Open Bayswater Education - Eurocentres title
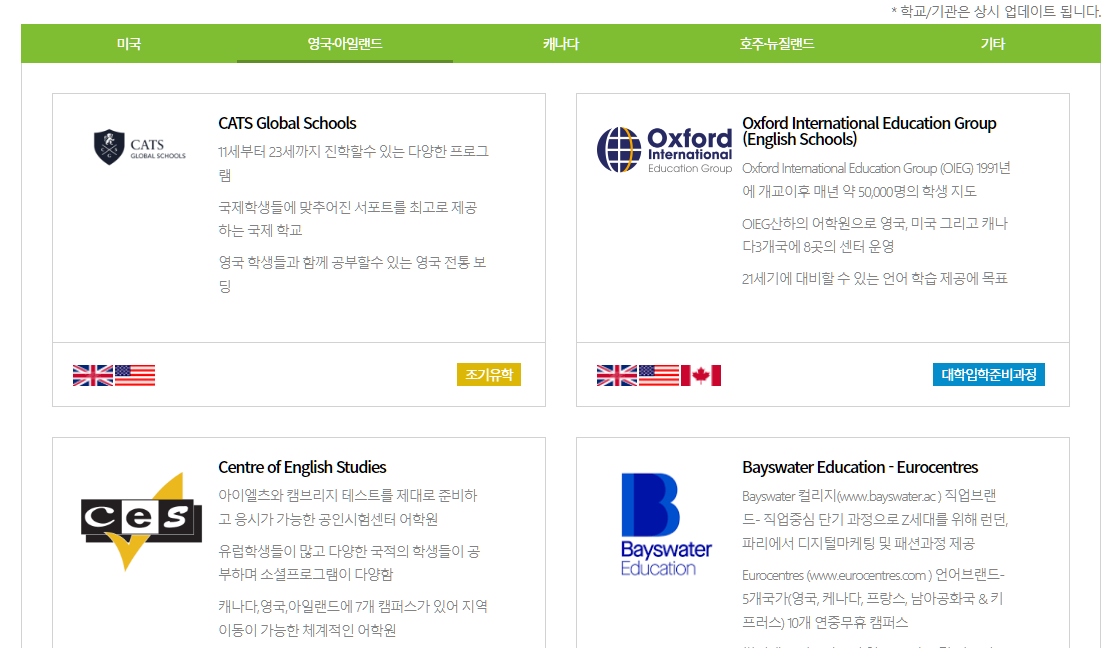 860,467
